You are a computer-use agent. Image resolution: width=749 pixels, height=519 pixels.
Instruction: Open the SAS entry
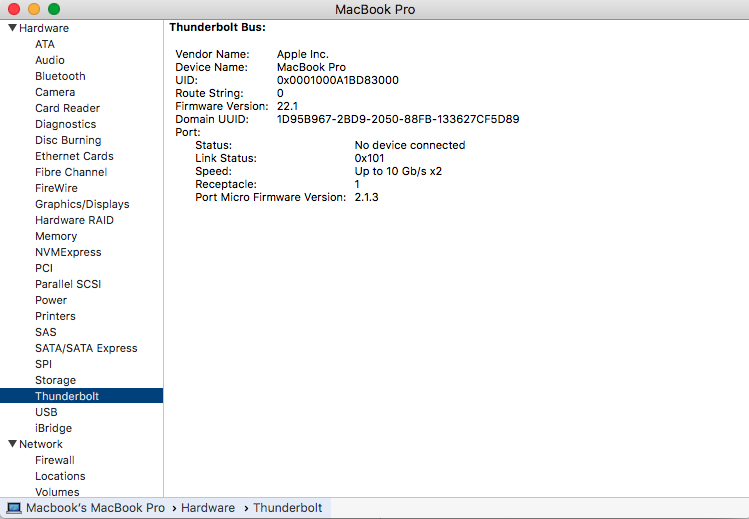pos(45,332)
